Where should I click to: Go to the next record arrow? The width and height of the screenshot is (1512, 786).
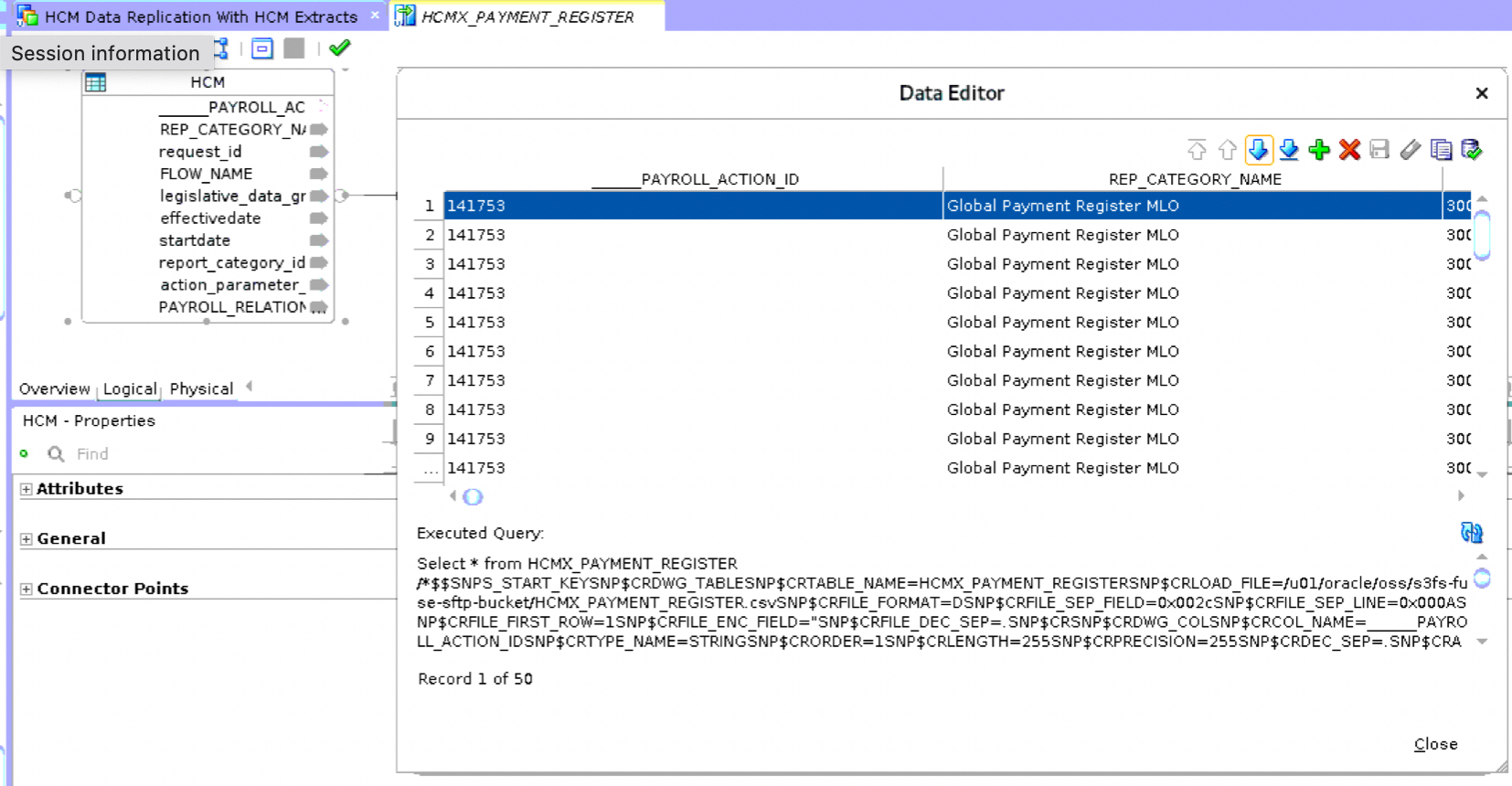click(x=1258, y=150)
